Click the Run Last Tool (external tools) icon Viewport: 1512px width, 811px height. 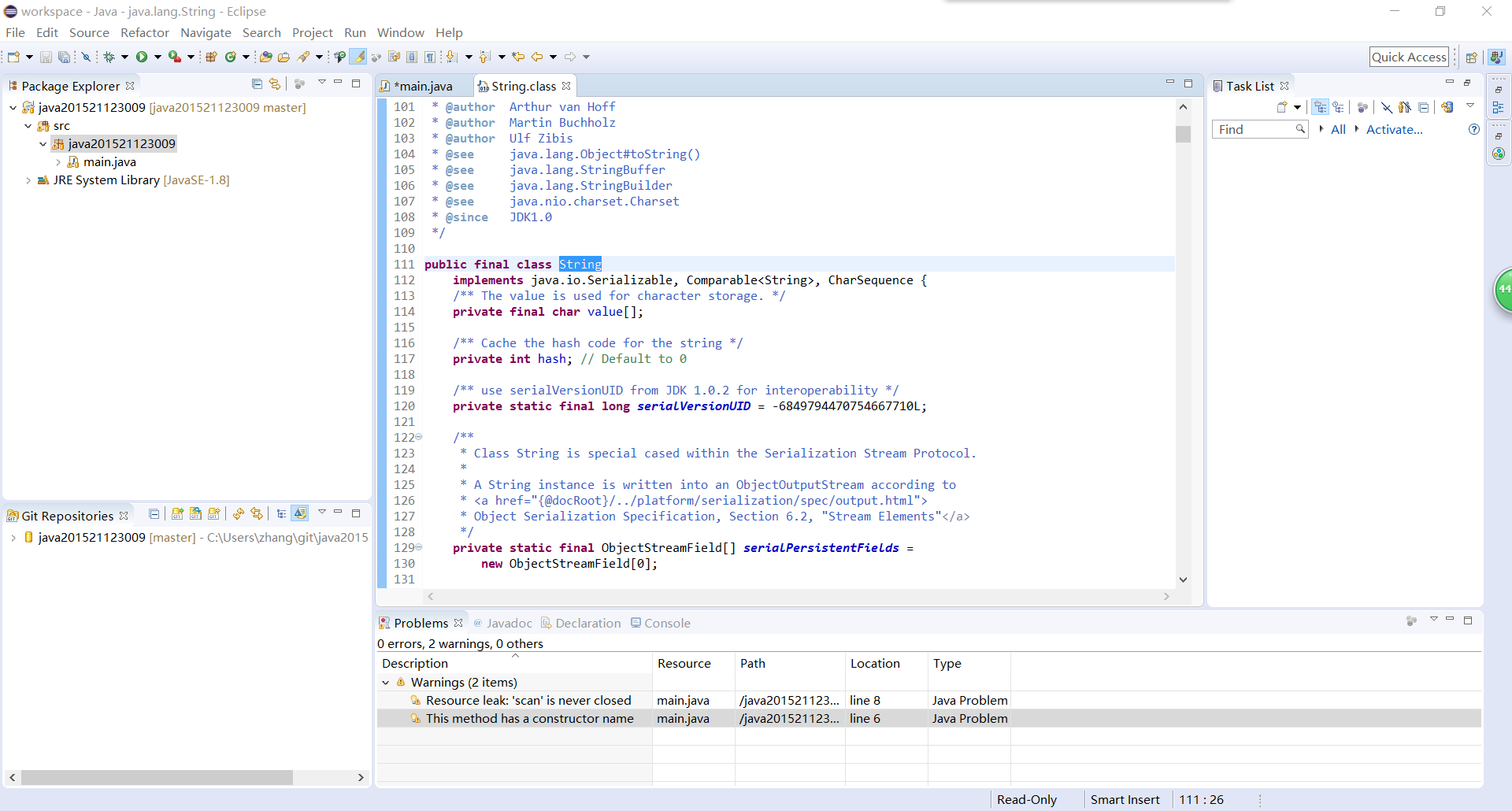(174, 57)
